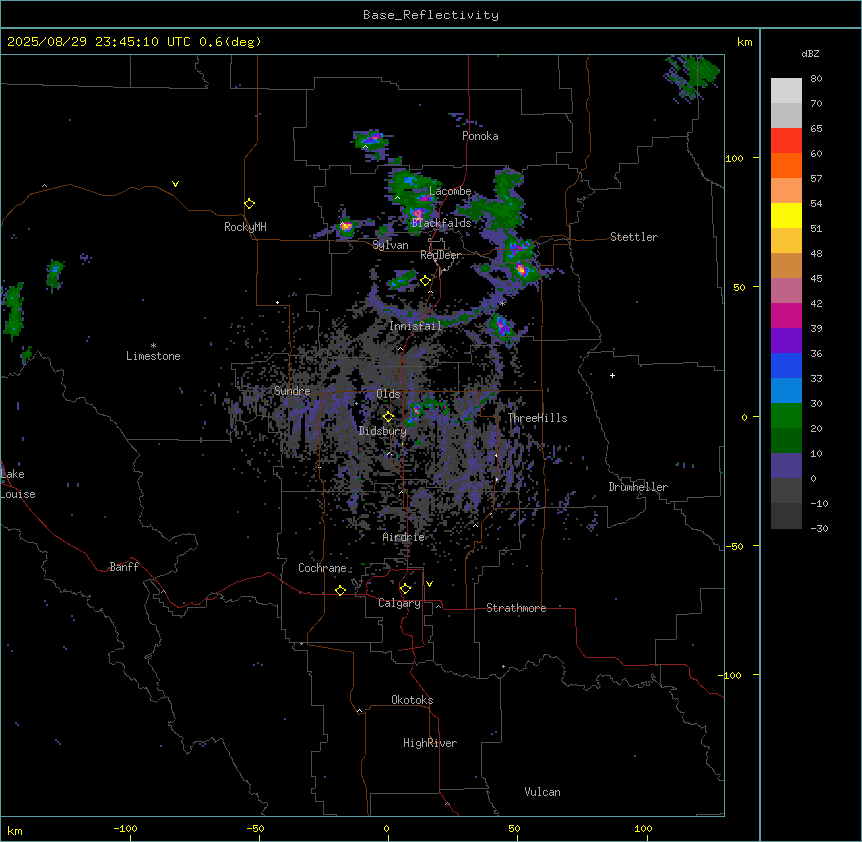Viewport: 862px width, 842px height.
Task: Click the RockyMH label
Action: [x=245, y=227]
